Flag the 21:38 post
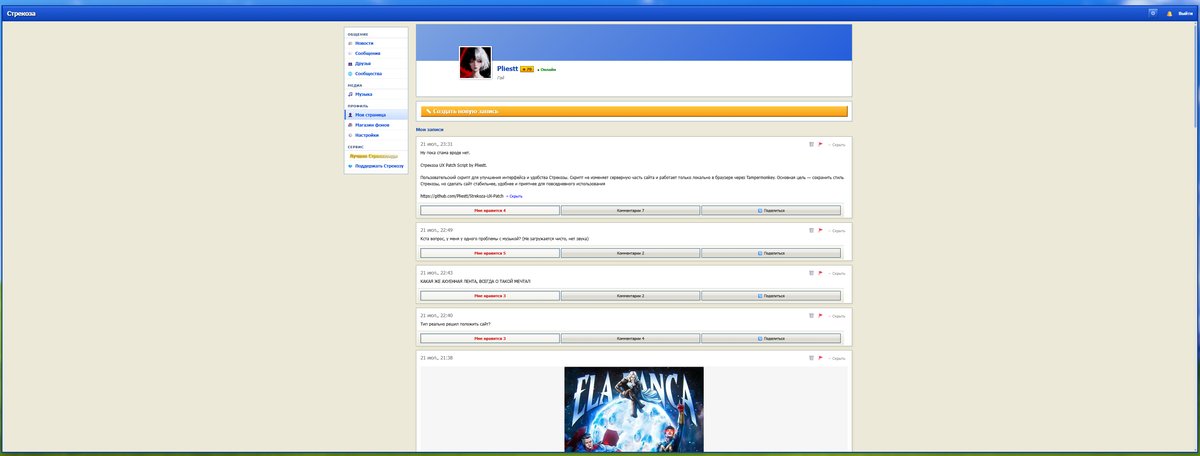The image size is (1200, 456). 820,357
